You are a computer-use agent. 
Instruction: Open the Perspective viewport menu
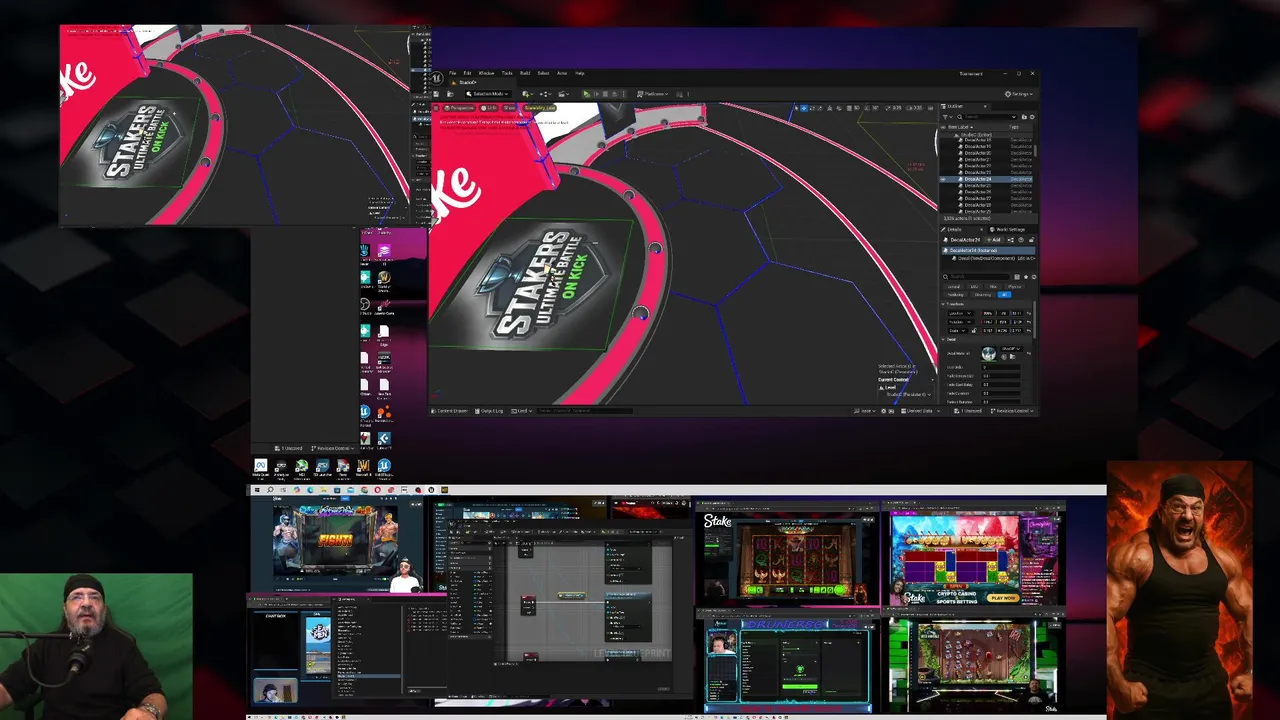click(460, 108)
